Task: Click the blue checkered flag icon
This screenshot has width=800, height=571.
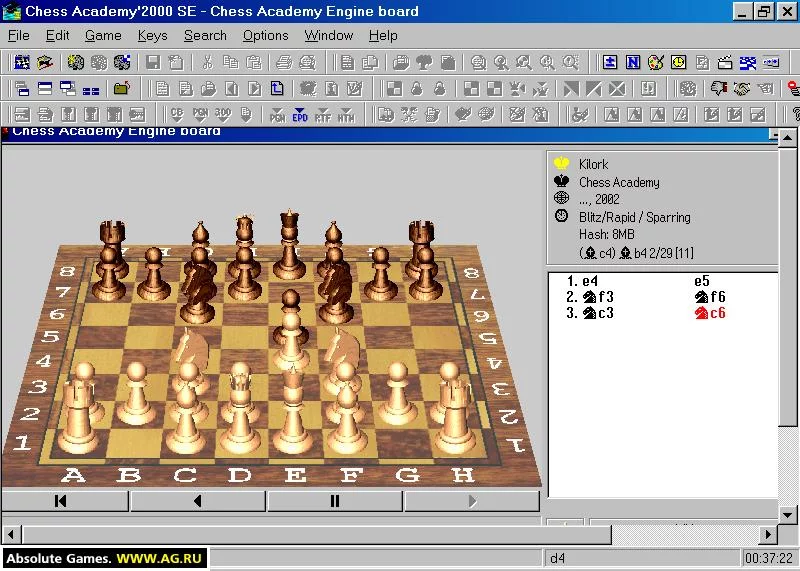Action: pyautogui.click(x=748, y=62)
